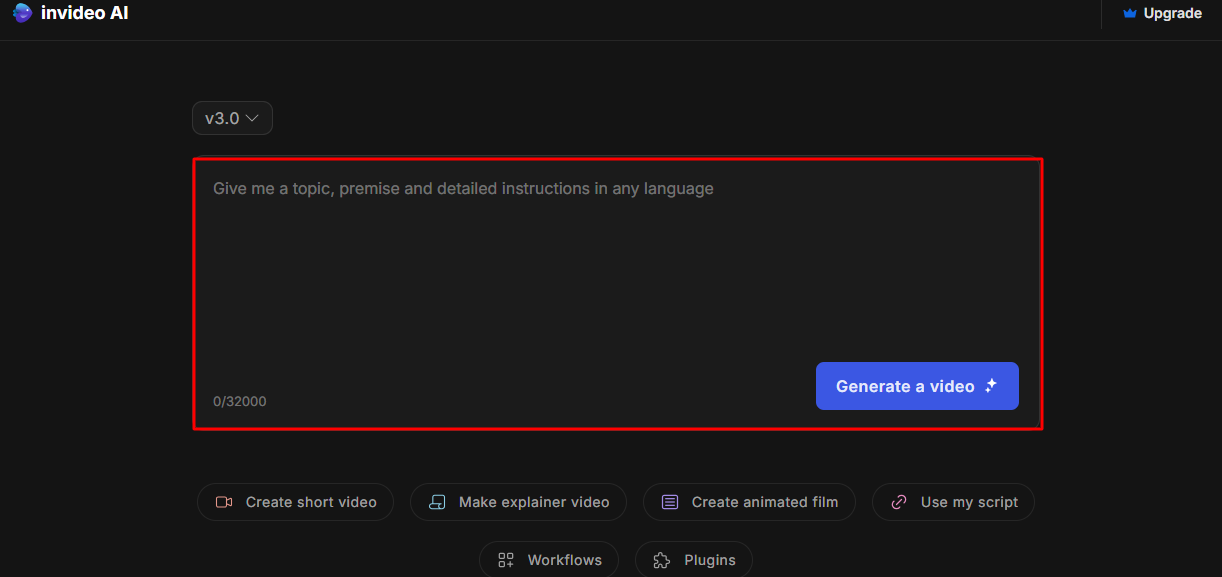Click the link icon on Use my script

(897, 502)
